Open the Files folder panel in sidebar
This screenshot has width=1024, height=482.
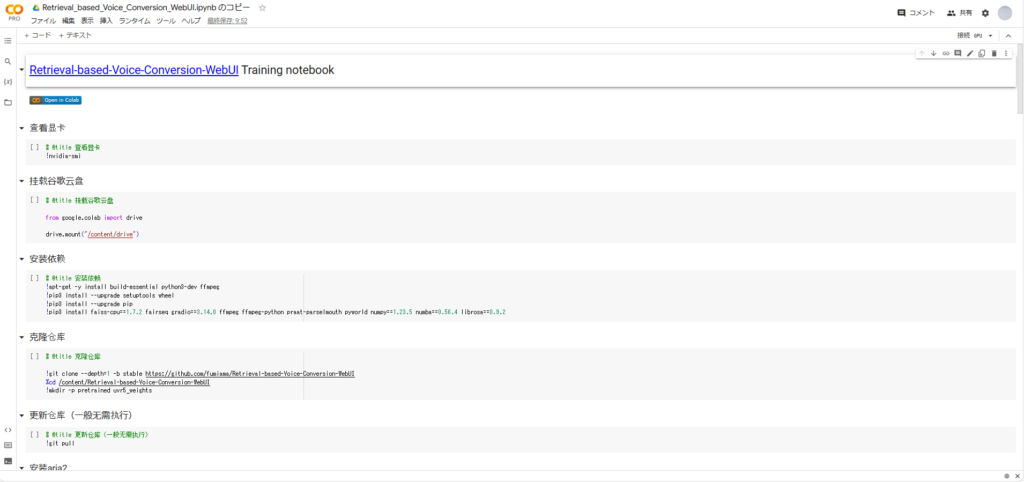[x=8, y=103]
